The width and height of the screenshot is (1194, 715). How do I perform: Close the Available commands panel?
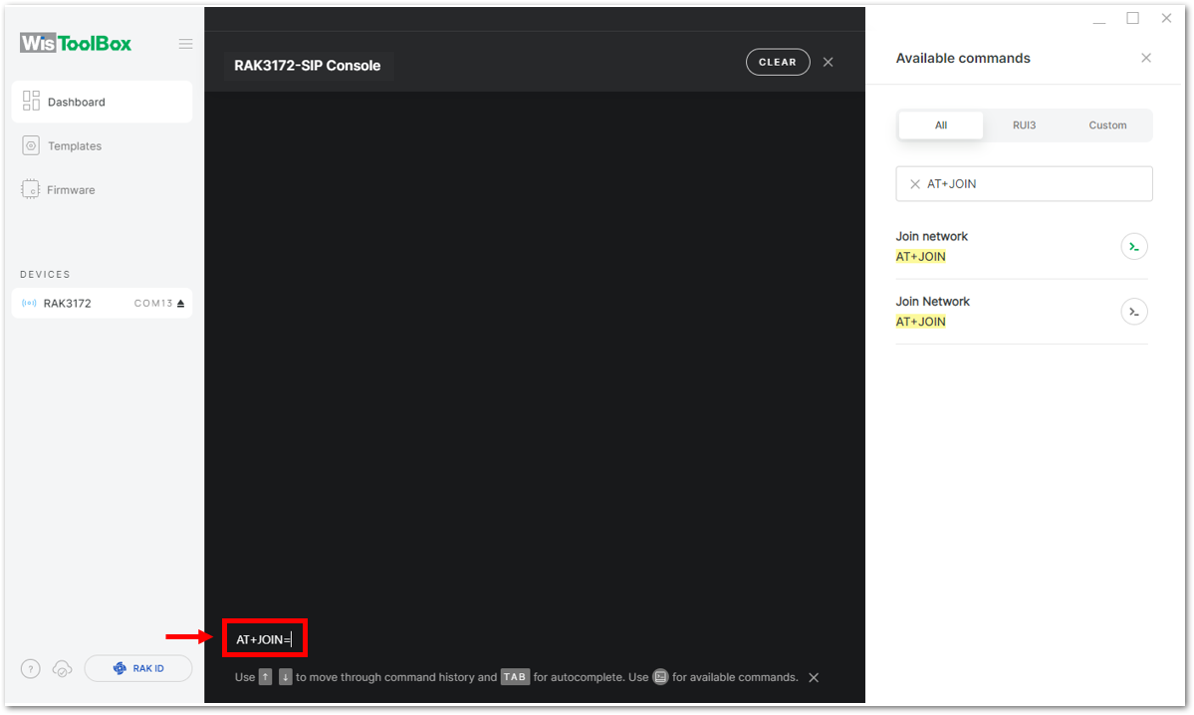point(1146,58)
